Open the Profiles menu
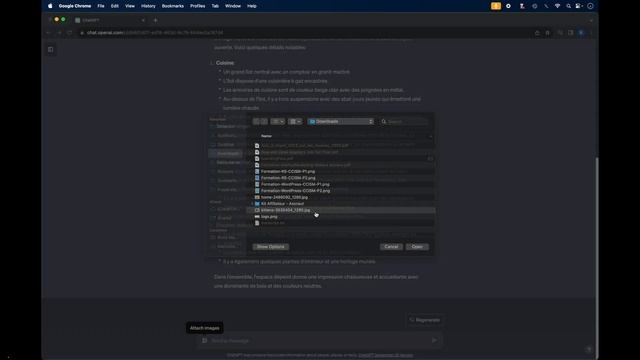 198,6
